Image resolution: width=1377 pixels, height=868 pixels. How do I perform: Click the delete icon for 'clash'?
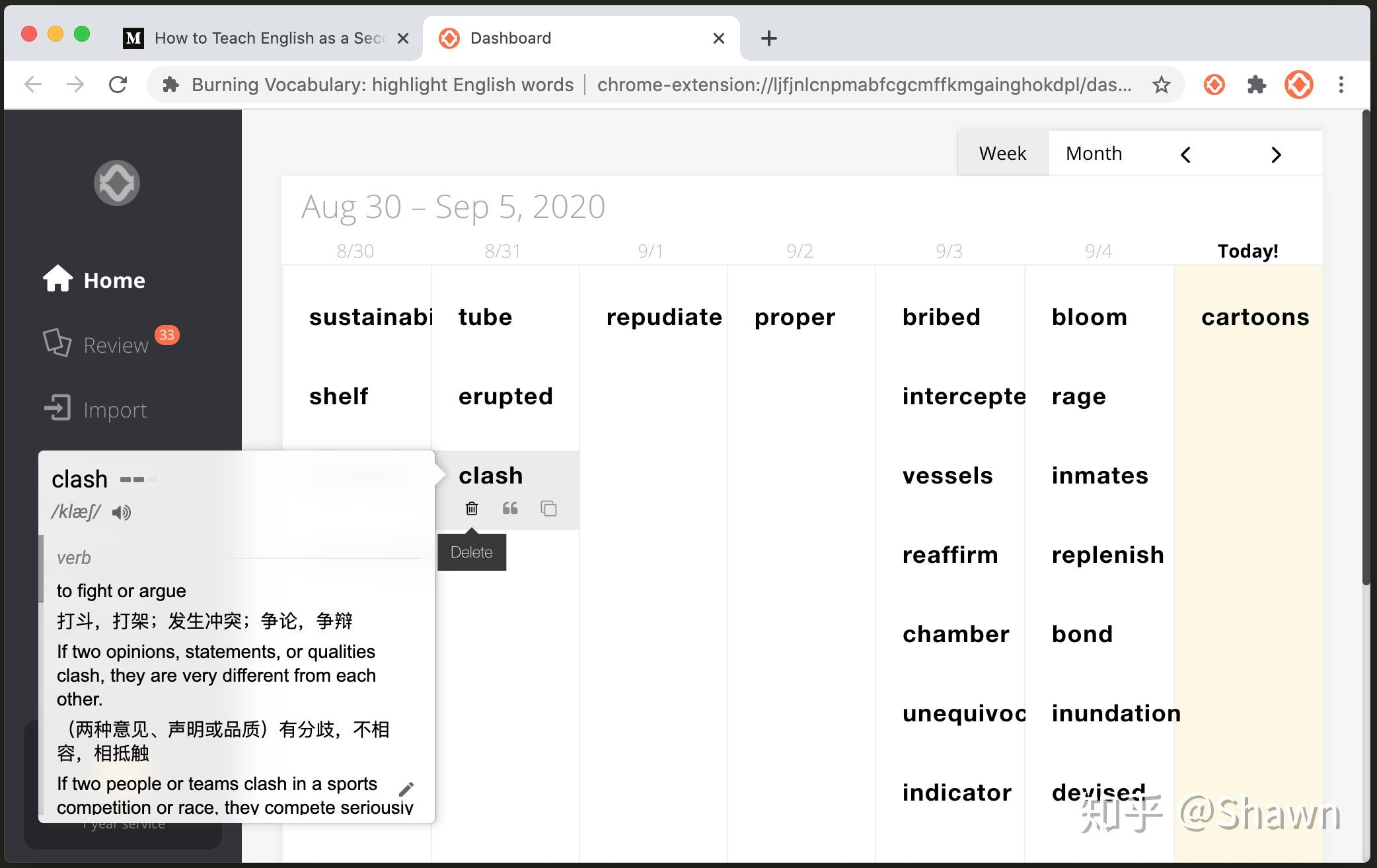tap(471, 509)
